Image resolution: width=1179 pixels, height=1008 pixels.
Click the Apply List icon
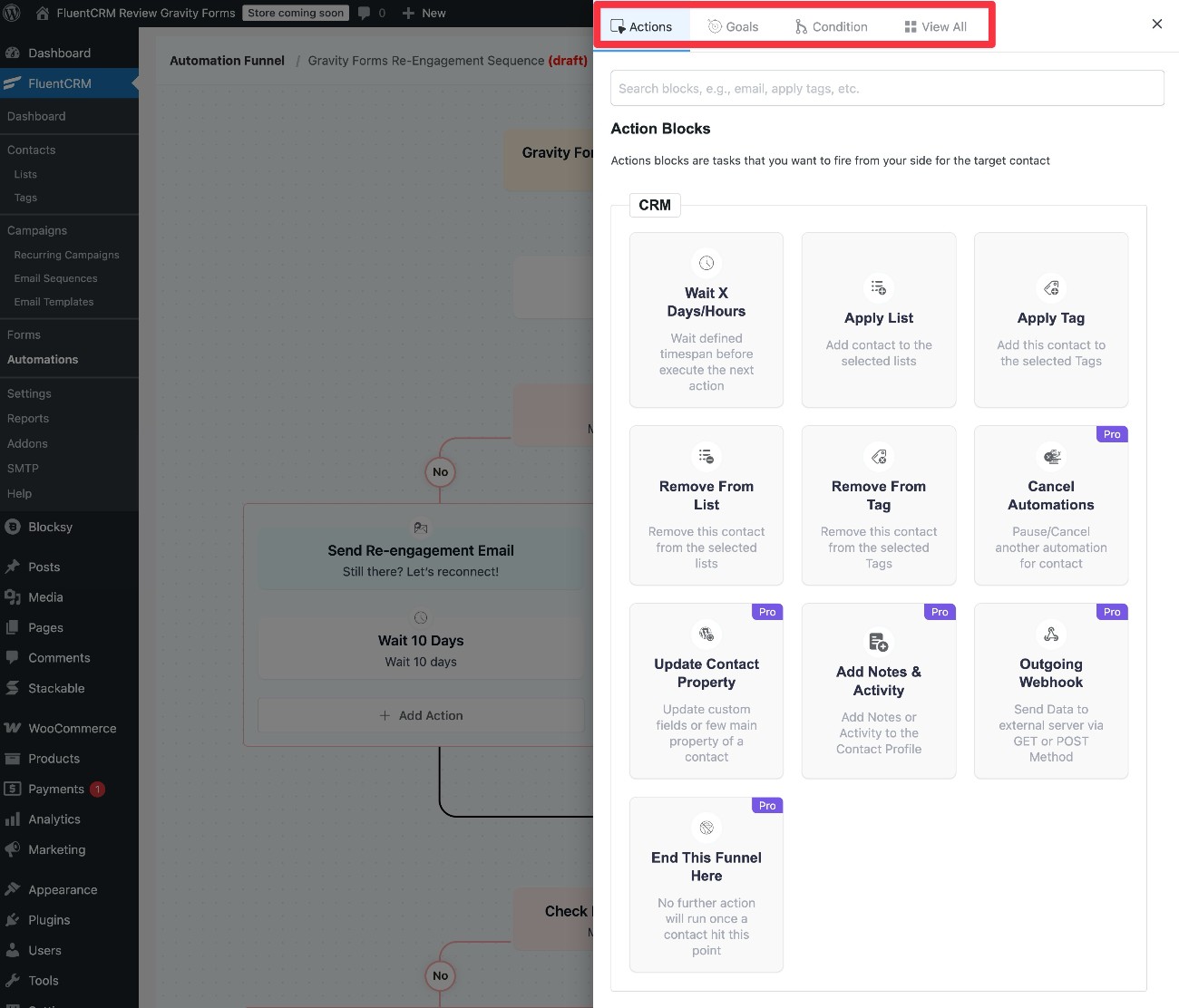pos(879,288)
